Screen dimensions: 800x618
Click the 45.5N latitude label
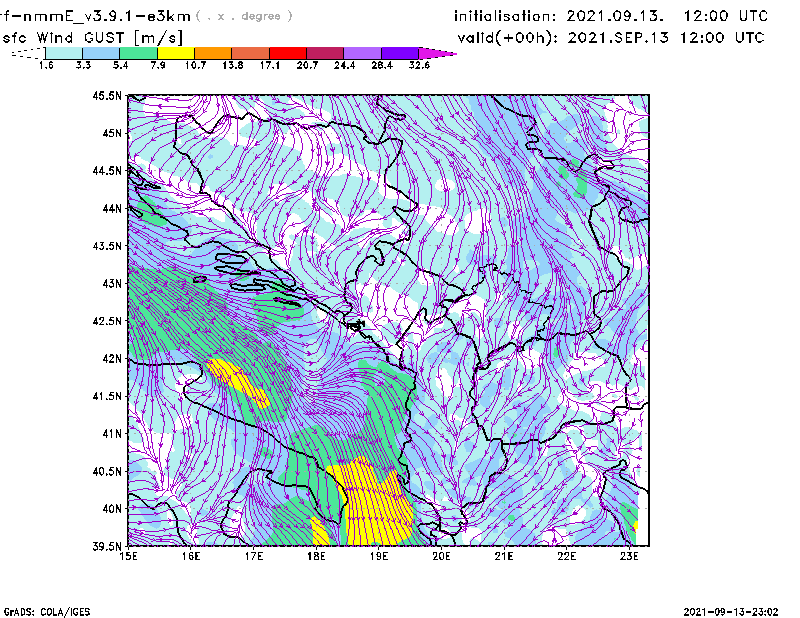click(x=107, y=96)
